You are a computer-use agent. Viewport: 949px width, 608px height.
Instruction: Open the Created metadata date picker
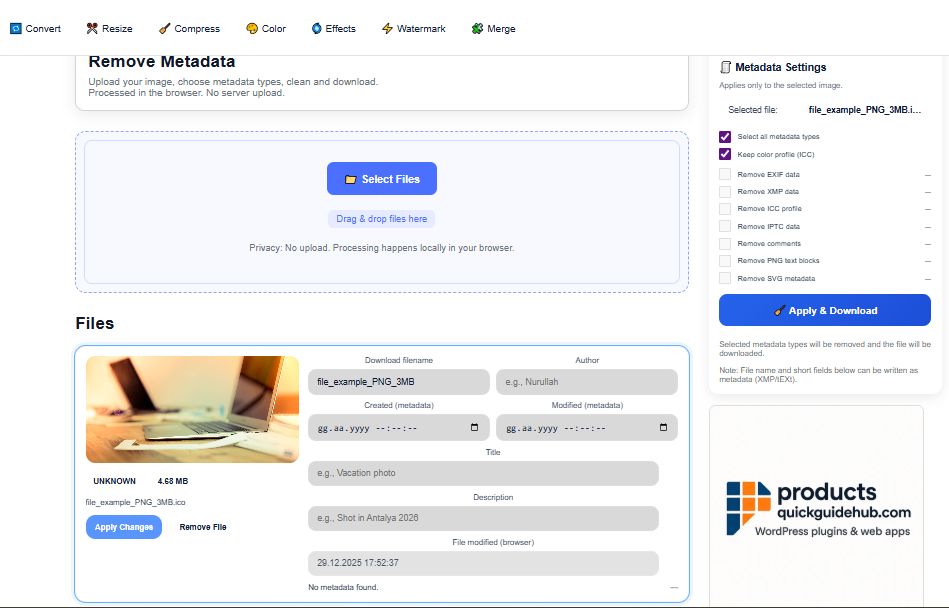point(475,427)
